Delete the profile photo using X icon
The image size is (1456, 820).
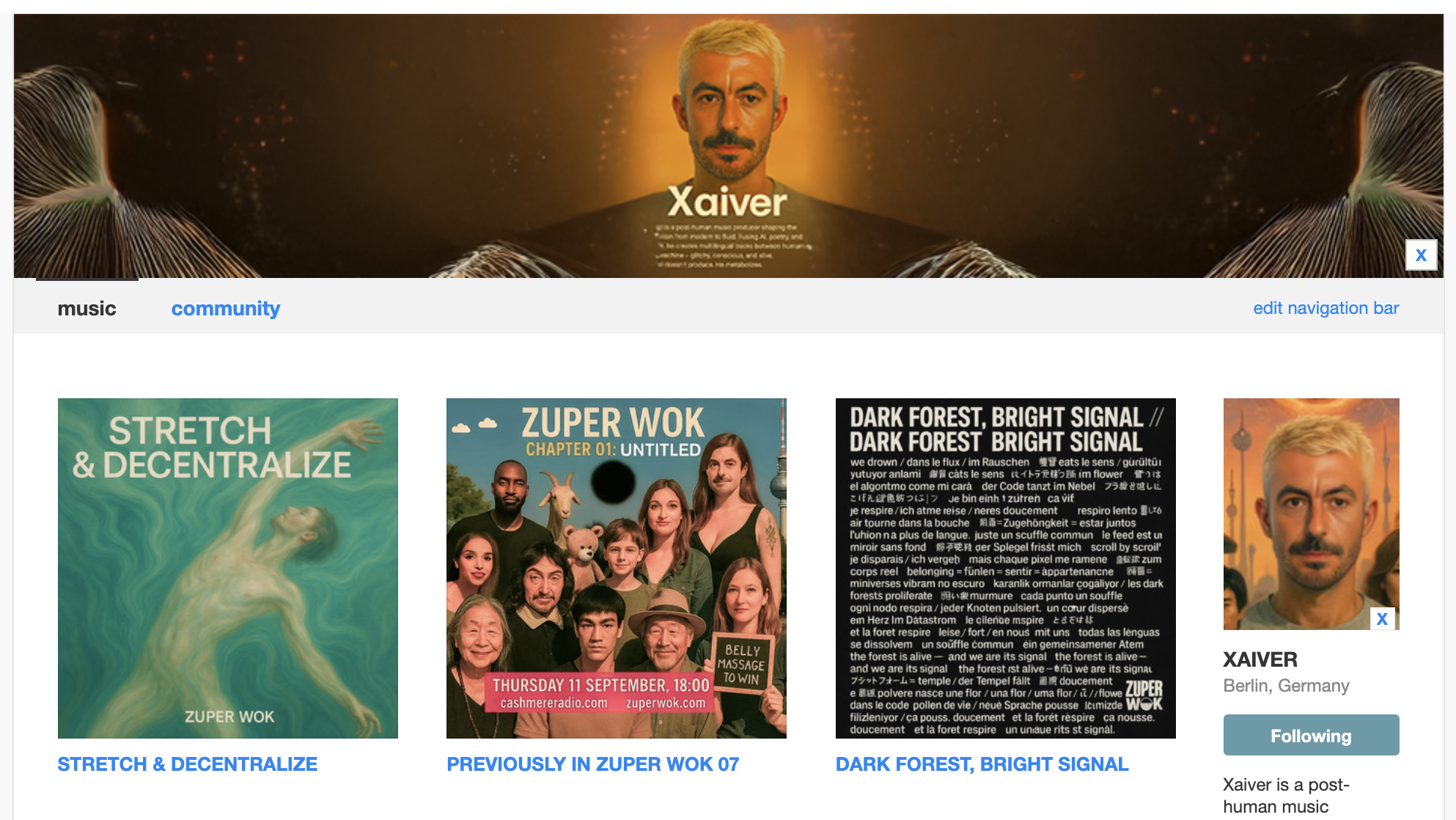click(1382, 619)
